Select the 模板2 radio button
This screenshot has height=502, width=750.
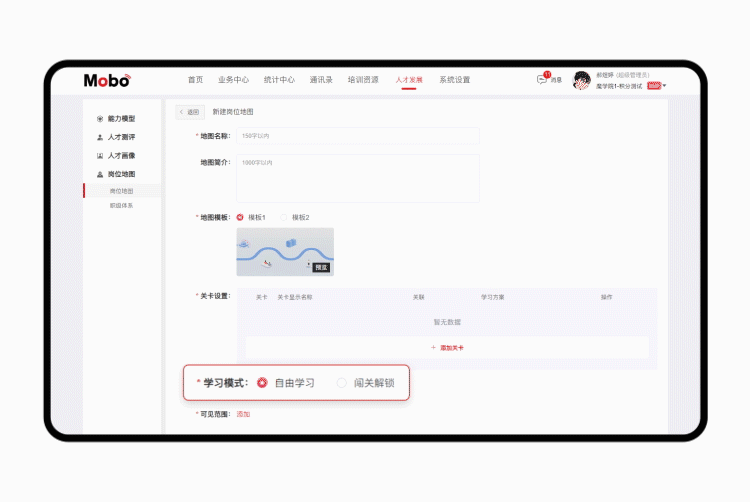[283, 217]
